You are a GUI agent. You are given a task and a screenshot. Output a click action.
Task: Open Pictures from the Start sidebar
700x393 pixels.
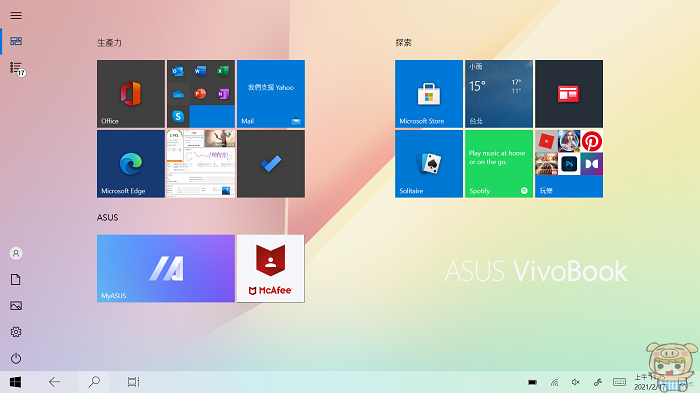point(16,306)
